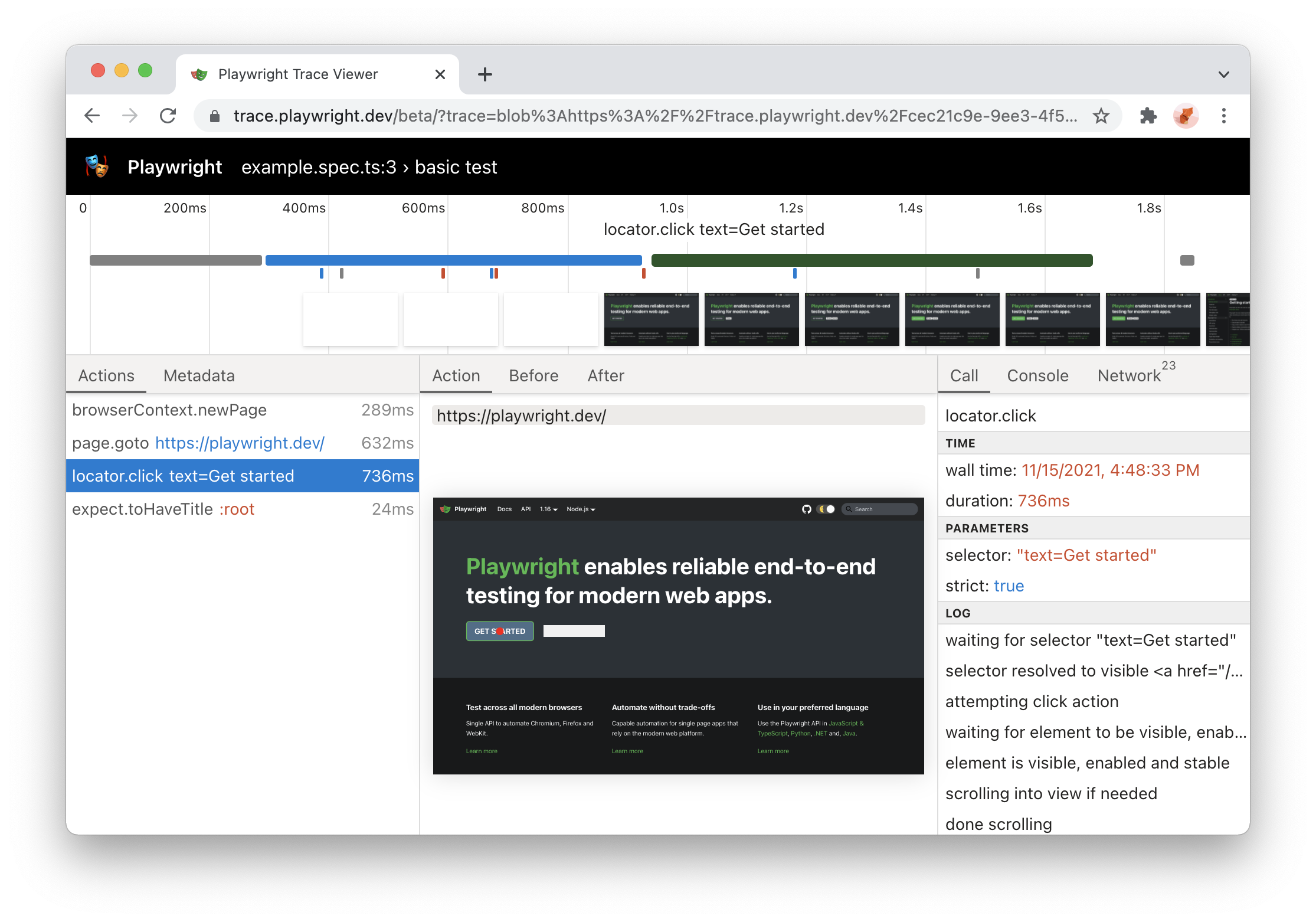This screenshot has width=1316, height=922.
Task: Bookmark this page with the star icon
Action: point(1101,116)
